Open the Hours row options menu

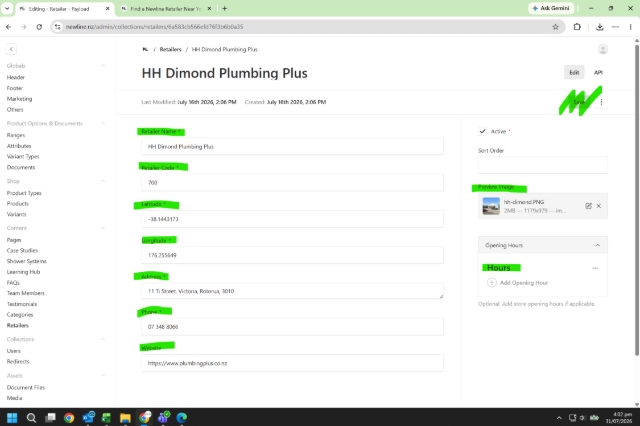coord(595,268)
